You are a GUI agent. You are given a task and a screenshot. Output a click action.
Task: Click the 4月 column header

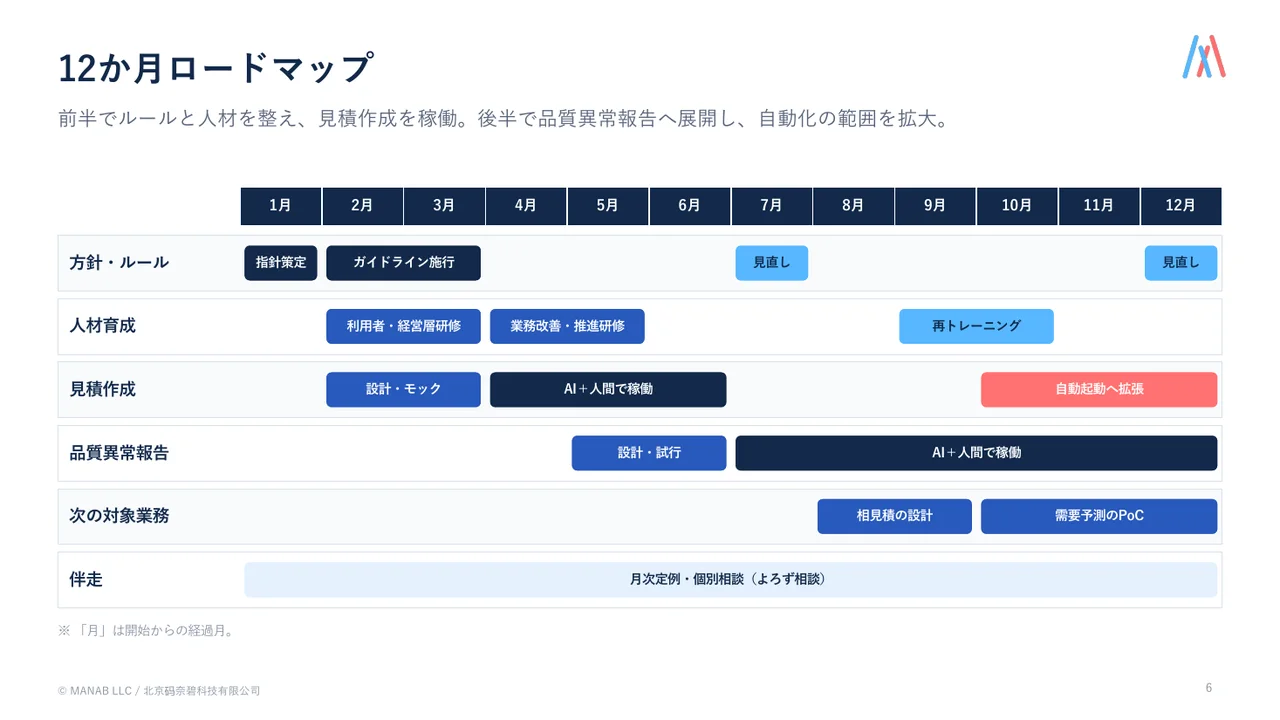(x=526, y=206)
